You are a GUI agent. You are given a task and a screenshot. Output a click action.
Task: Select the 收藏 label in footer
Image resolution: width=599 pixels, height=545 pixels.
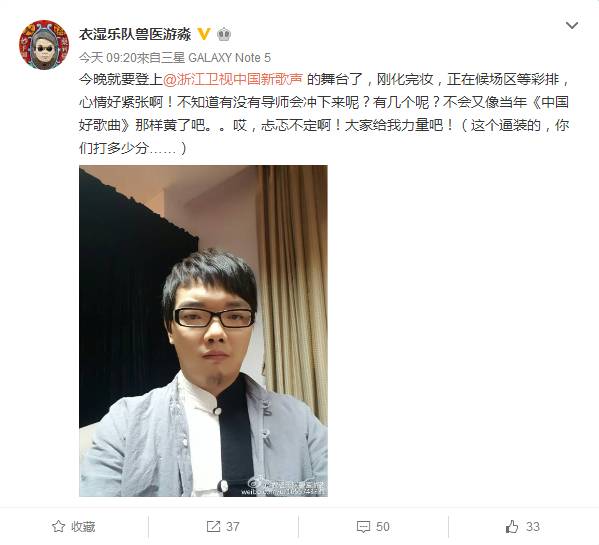click(x=83, y=527)
